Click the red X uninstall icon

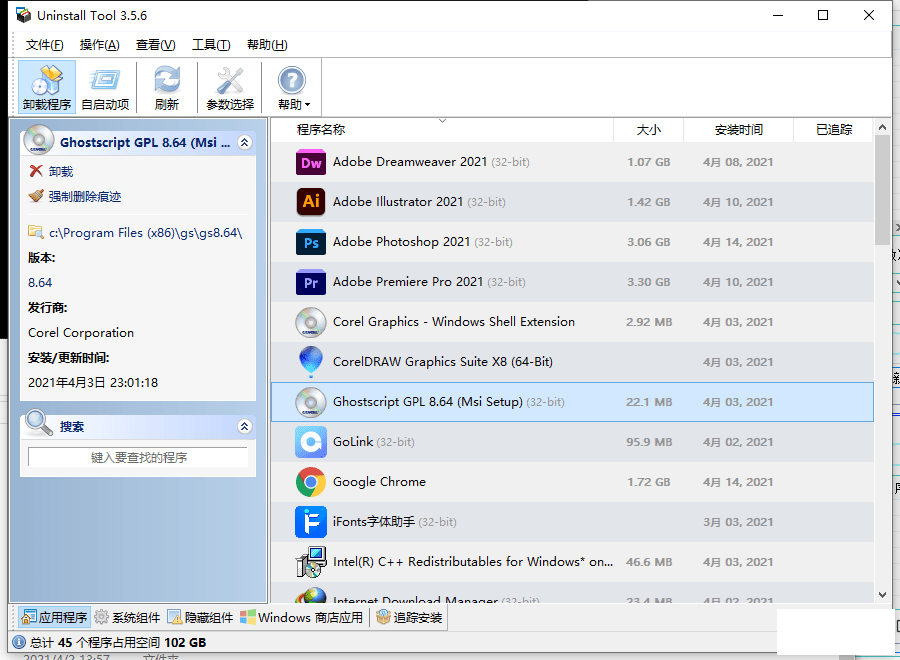click(x=36, y=171)
